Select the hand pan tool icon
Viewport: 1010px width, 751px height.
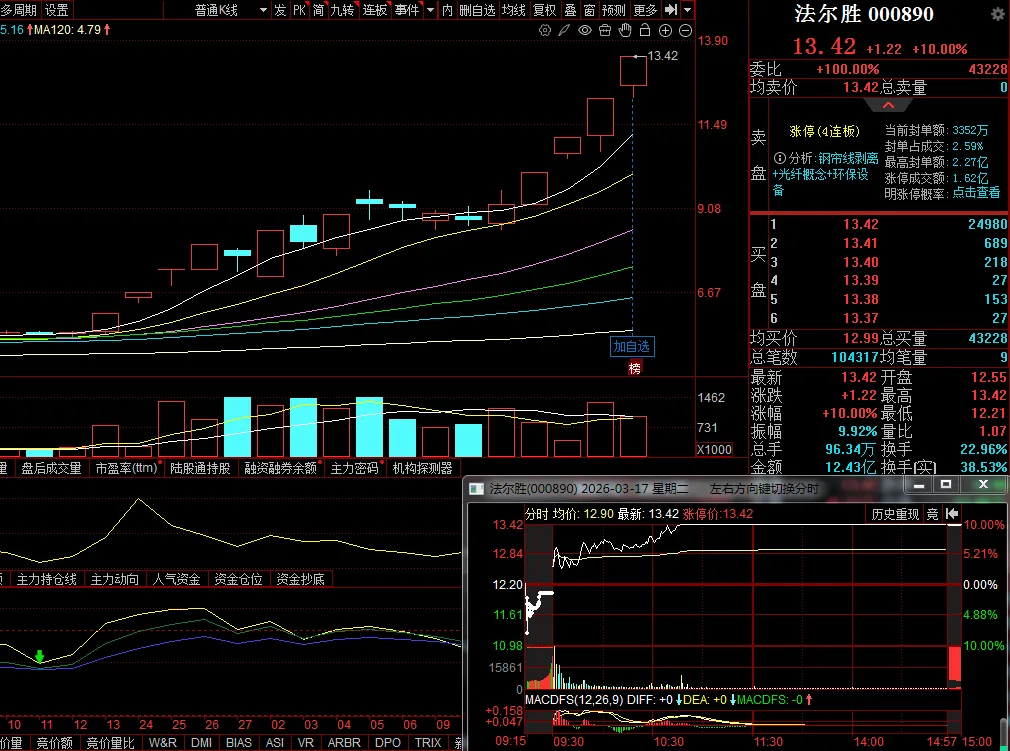coord(625,30)
